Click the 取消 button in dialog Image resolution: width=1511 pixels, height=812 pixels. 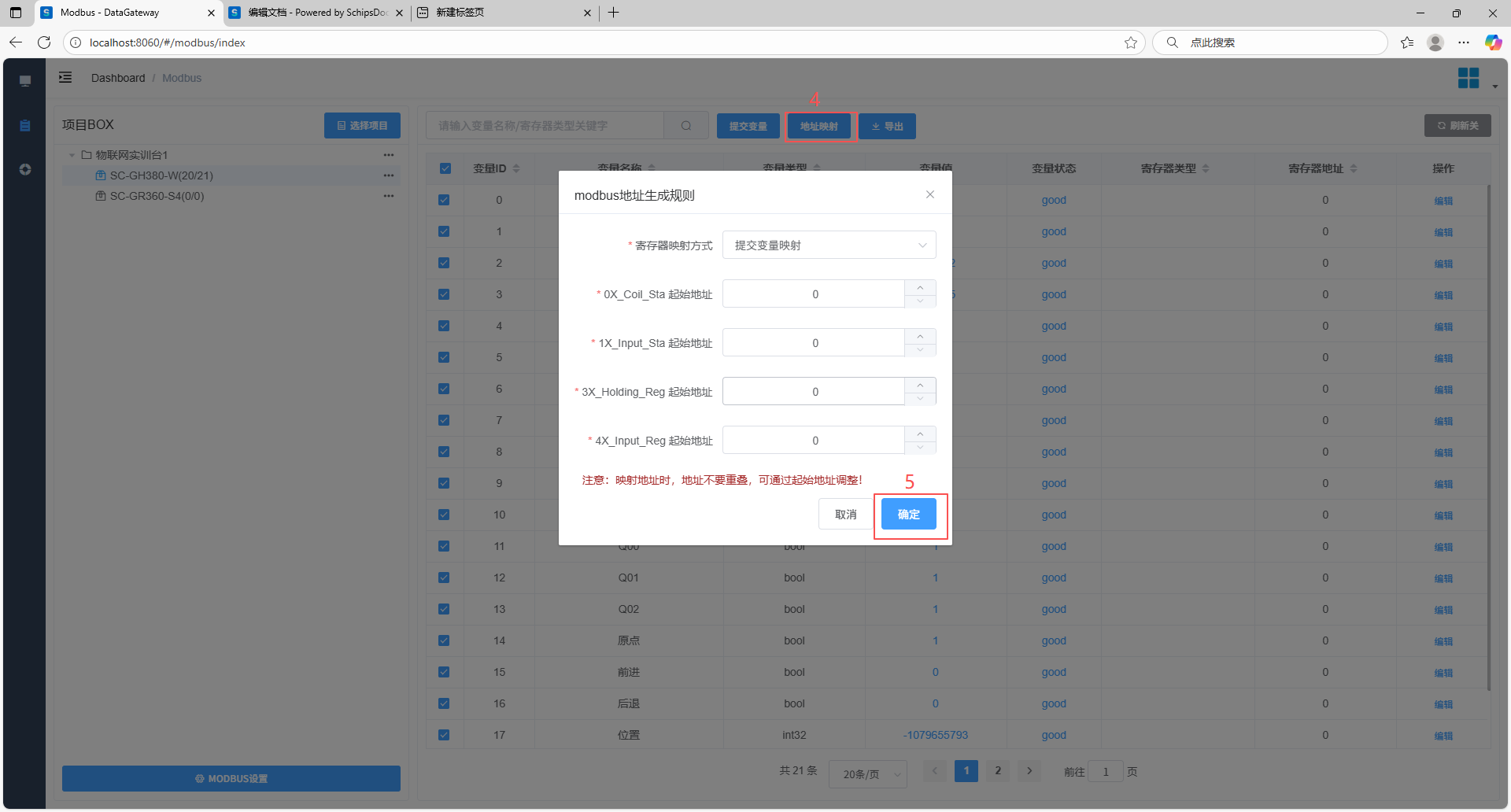tap(845, 515)
